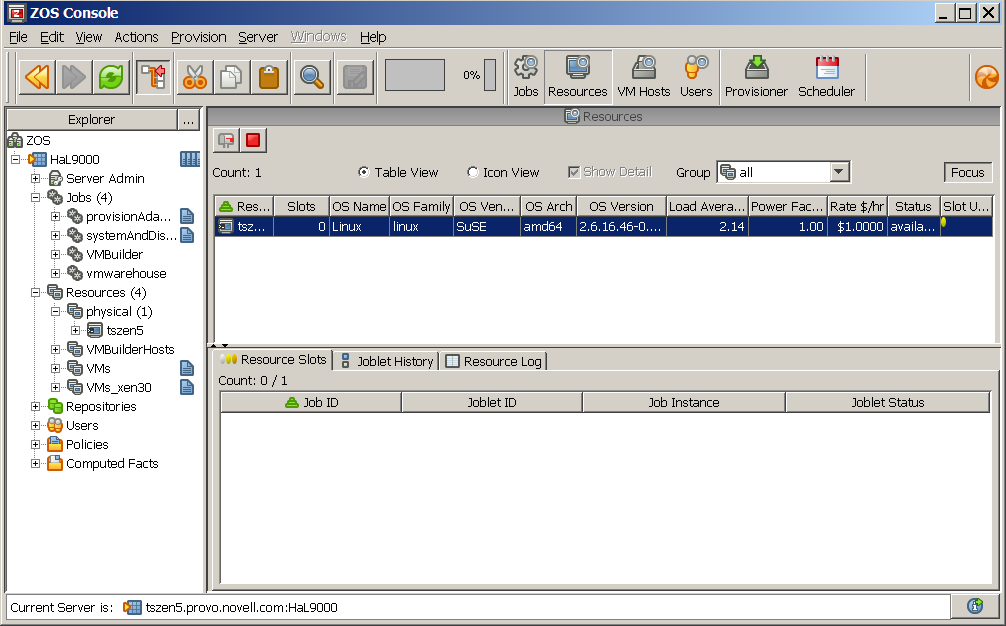Expand the Policies node
Viewport: 1006px width, 626px height.
pos(36,444)
